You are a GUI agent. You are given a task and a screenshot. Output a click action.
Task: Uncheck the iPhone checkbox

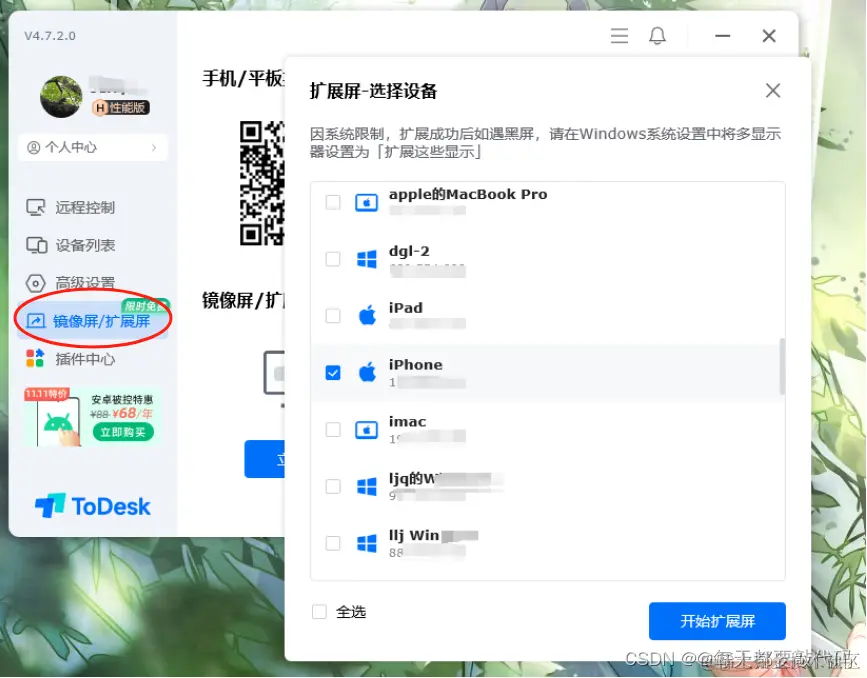[x=333, y=373]
